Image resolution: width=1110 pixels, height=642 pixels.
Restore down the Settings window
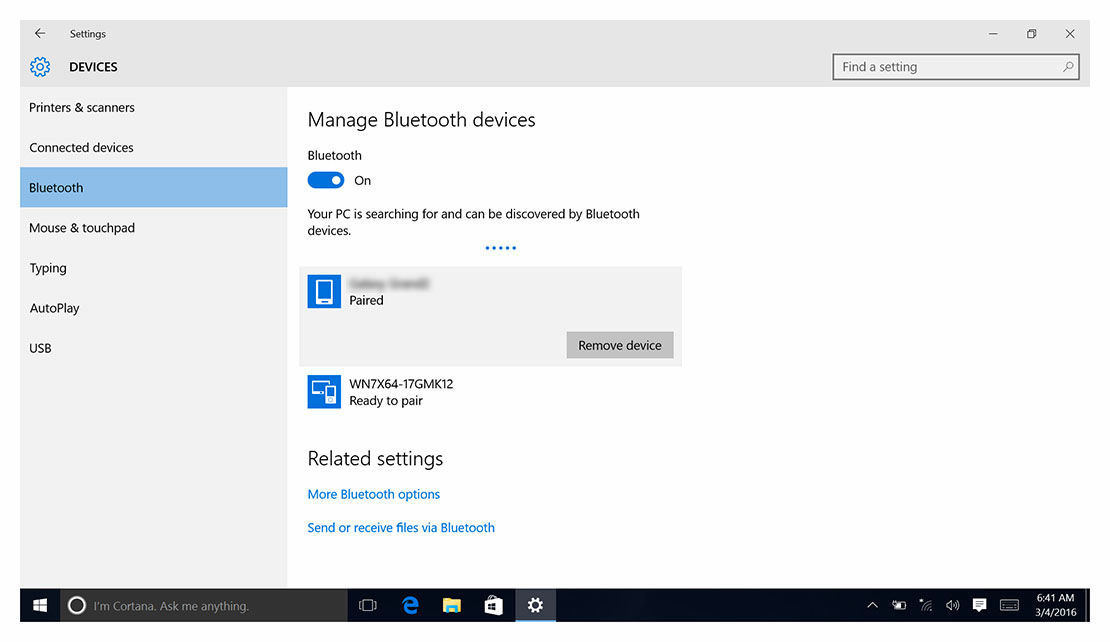tap(1031, 33)
